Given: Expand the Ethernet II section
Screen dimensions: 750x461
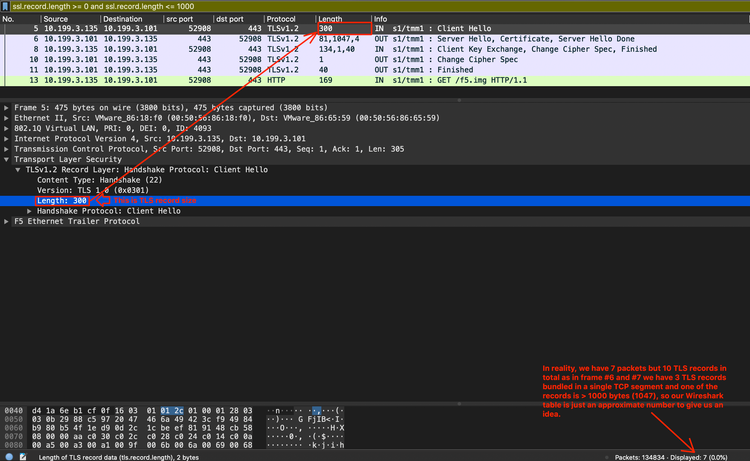Looking at the screenshot, I should [x=7, y=118].
